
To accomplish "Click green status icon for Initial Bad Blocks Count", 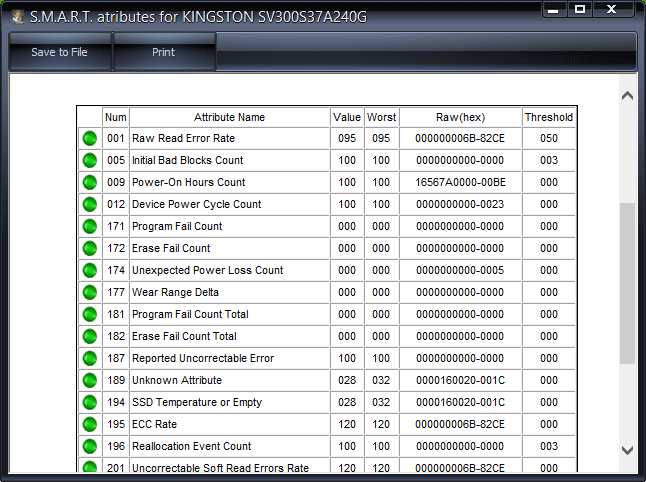I will 90,160.
